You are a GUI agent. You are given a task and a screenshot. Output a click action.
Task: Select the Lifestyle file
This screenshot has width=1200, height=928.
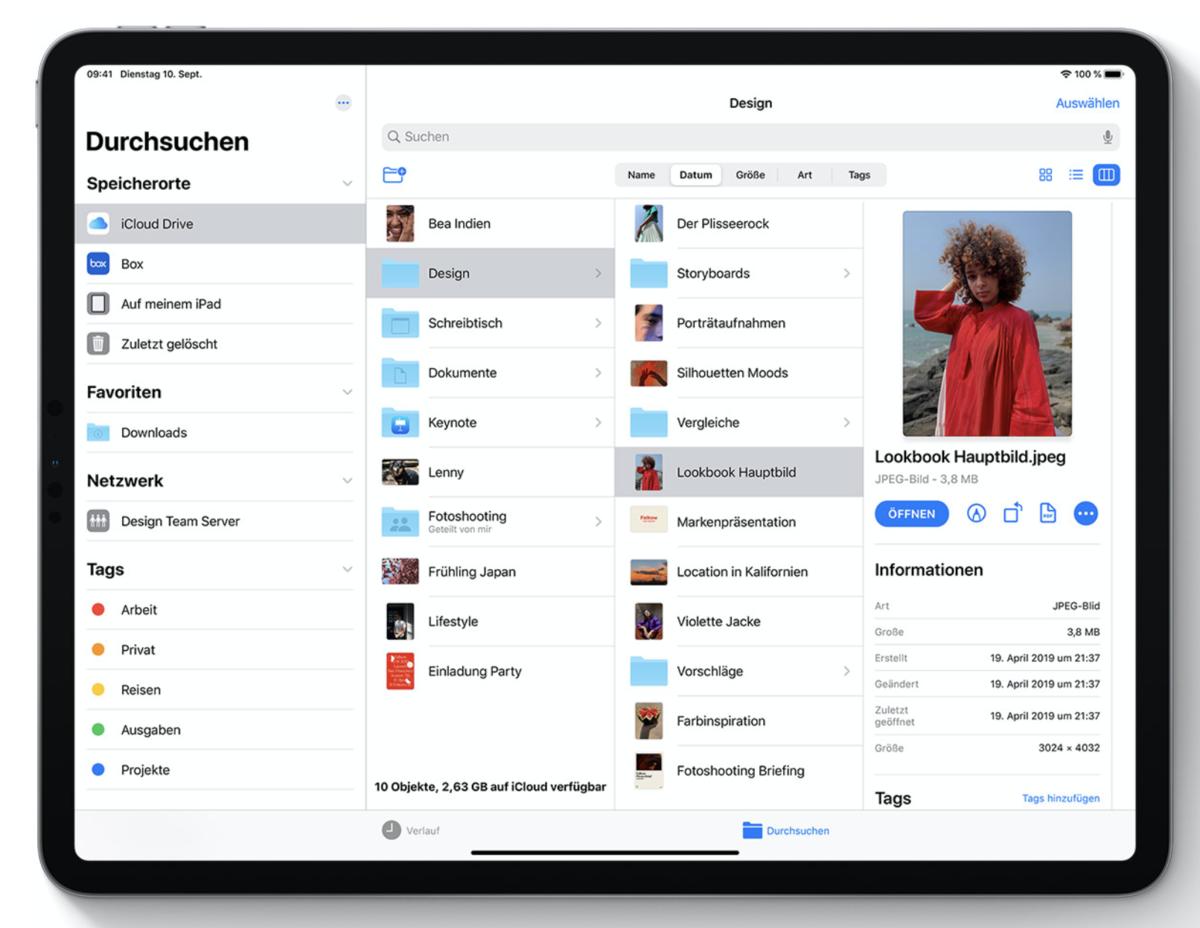(x=491, y=621)
